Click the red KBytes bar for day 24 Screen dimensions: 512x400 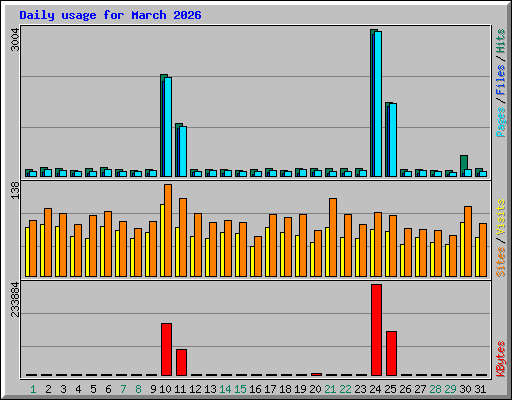(x=377, y=330)
